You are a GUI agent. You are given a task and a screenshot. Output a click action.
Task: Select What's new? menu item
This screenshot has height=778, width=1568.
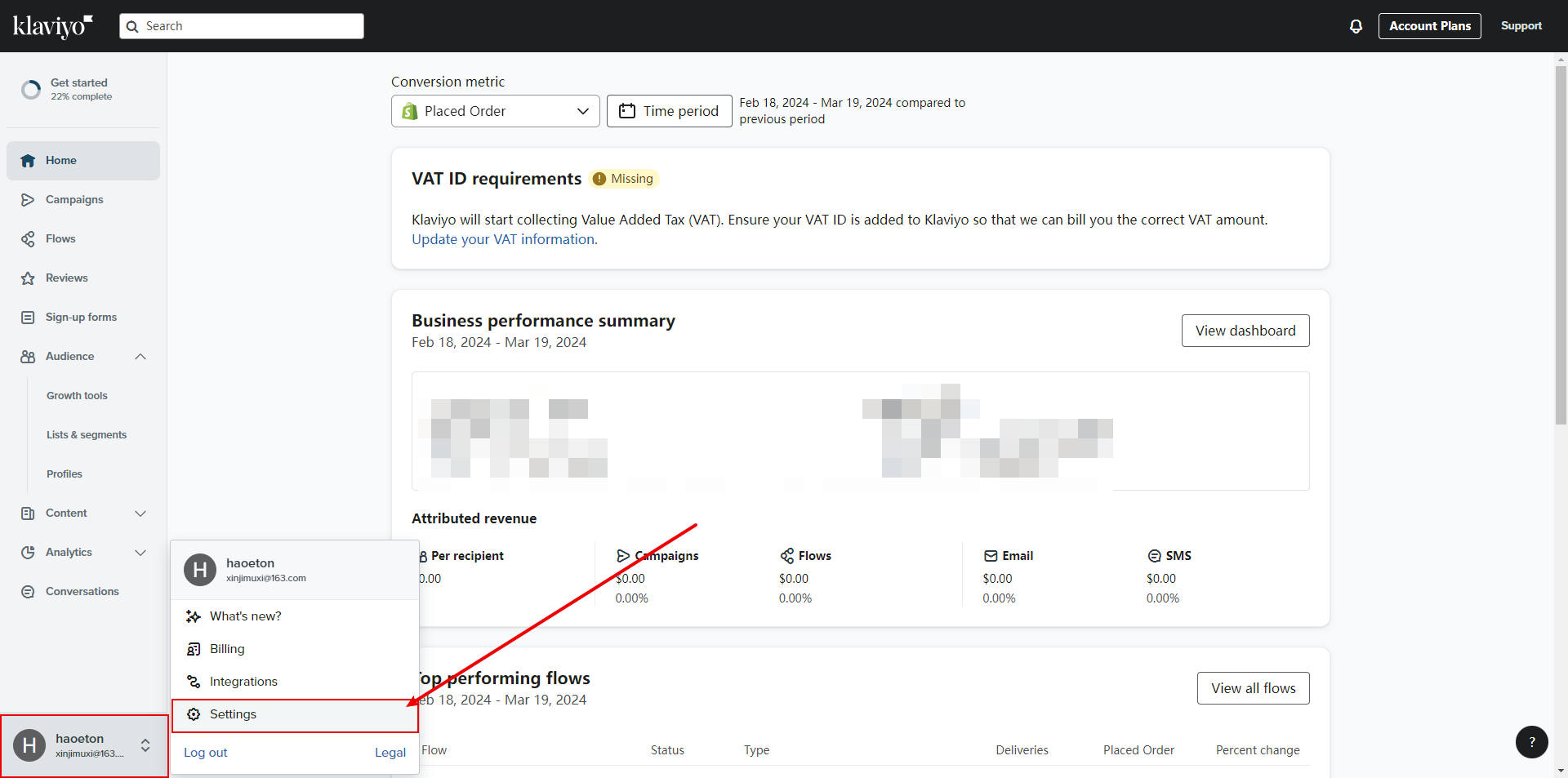pos(295,616)
